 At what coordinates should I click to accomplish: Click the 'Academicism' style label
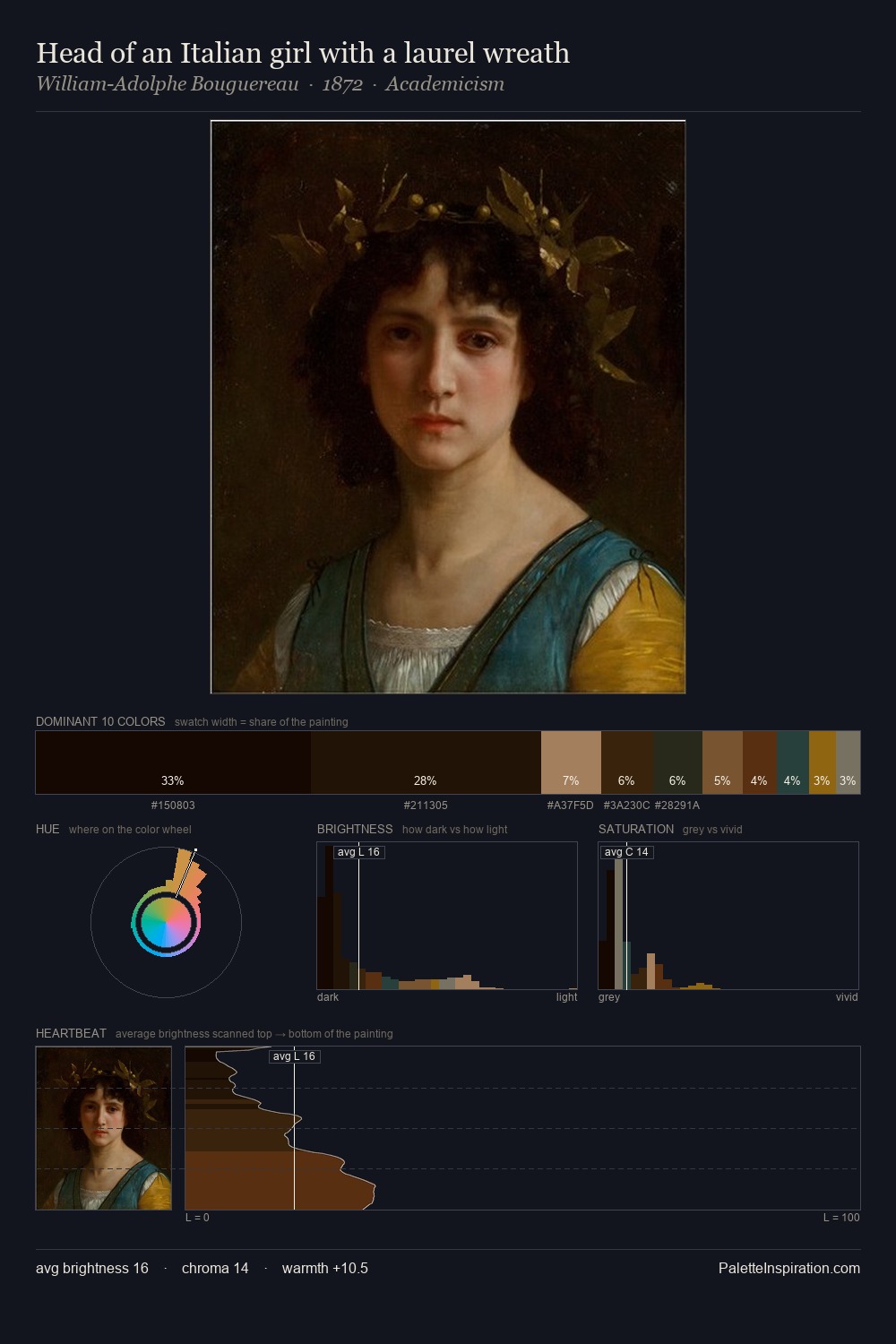(444, 84)
